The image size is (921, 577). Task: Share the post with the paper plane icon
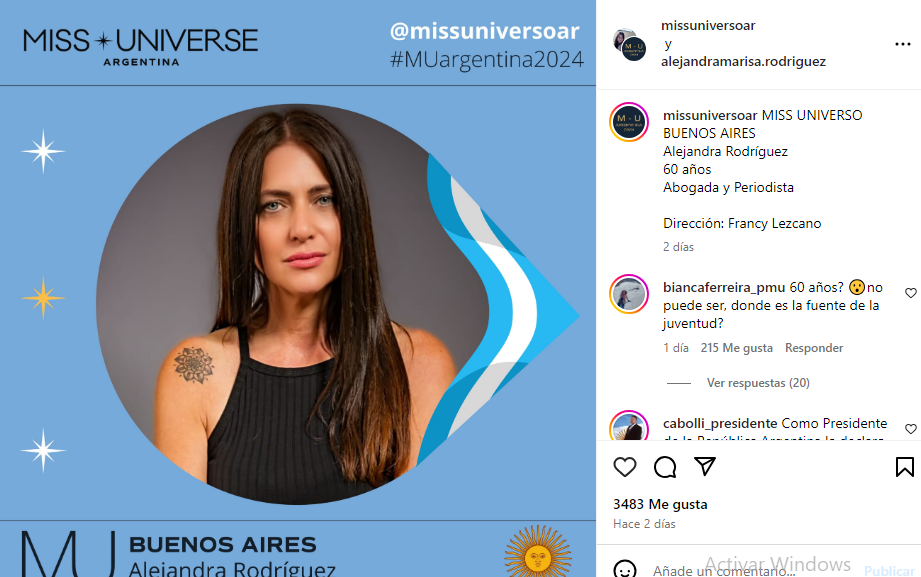(x=705, y=467)
